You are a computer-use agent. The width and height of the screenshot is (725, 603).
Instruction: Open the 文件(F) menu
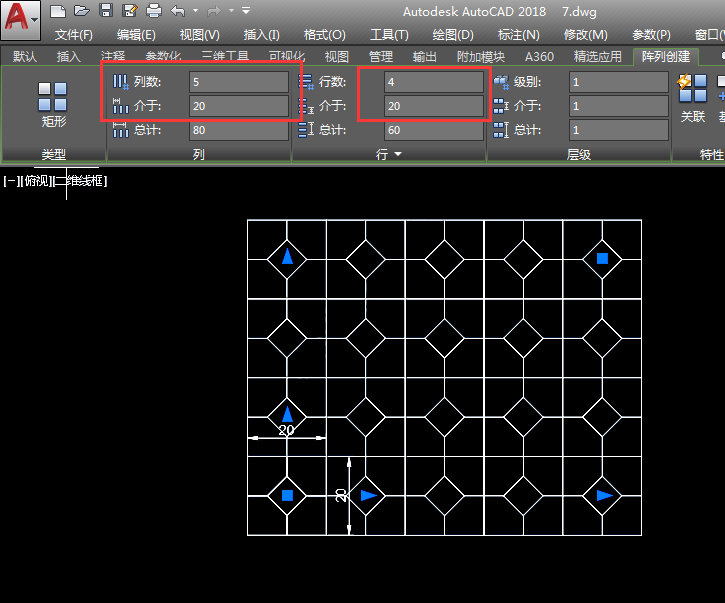click(x=74, y=34)
